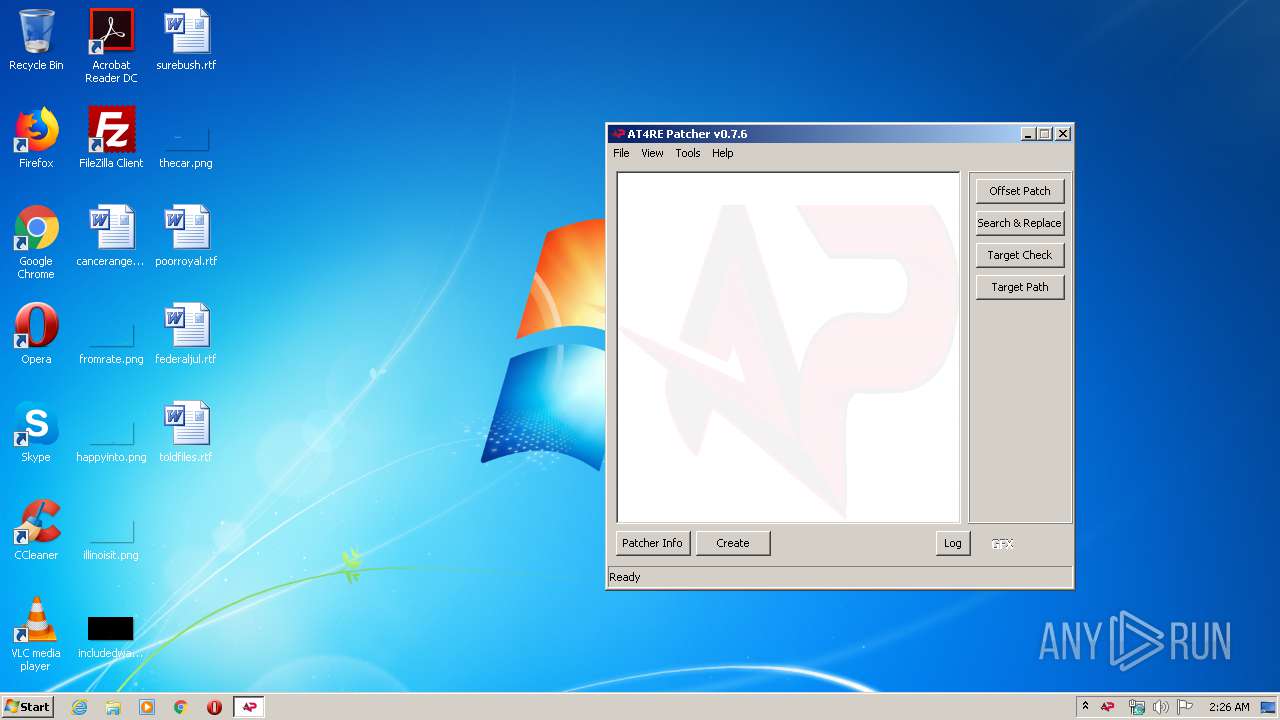Select the surebush.rtf desktop file
Viewport: 1280px width, 720px height.
(186, 41)
